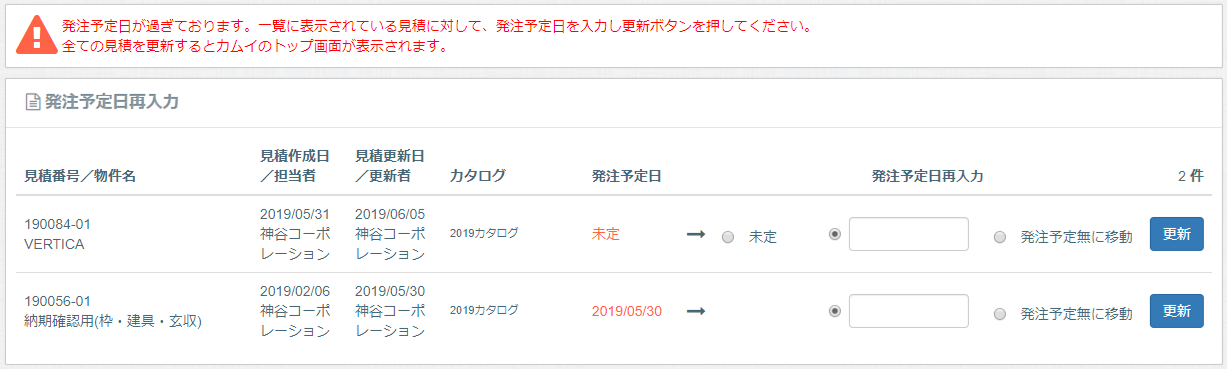
Task: Click estimate number 190084-01
Action: click(58, 224)
